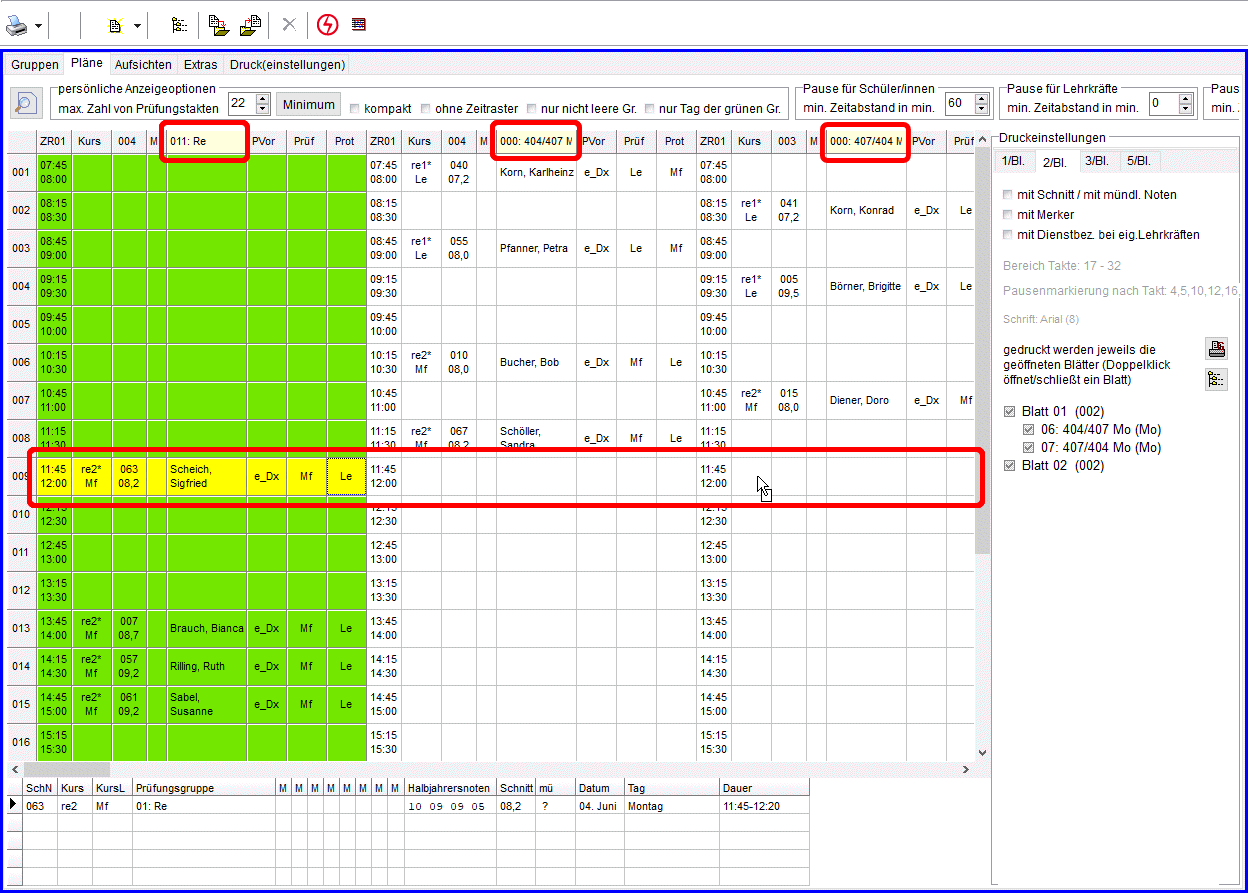Viewport: 1248px width, 893px height.
Task: Click the printer icon in the top toolbar
Action: [19, 25]
